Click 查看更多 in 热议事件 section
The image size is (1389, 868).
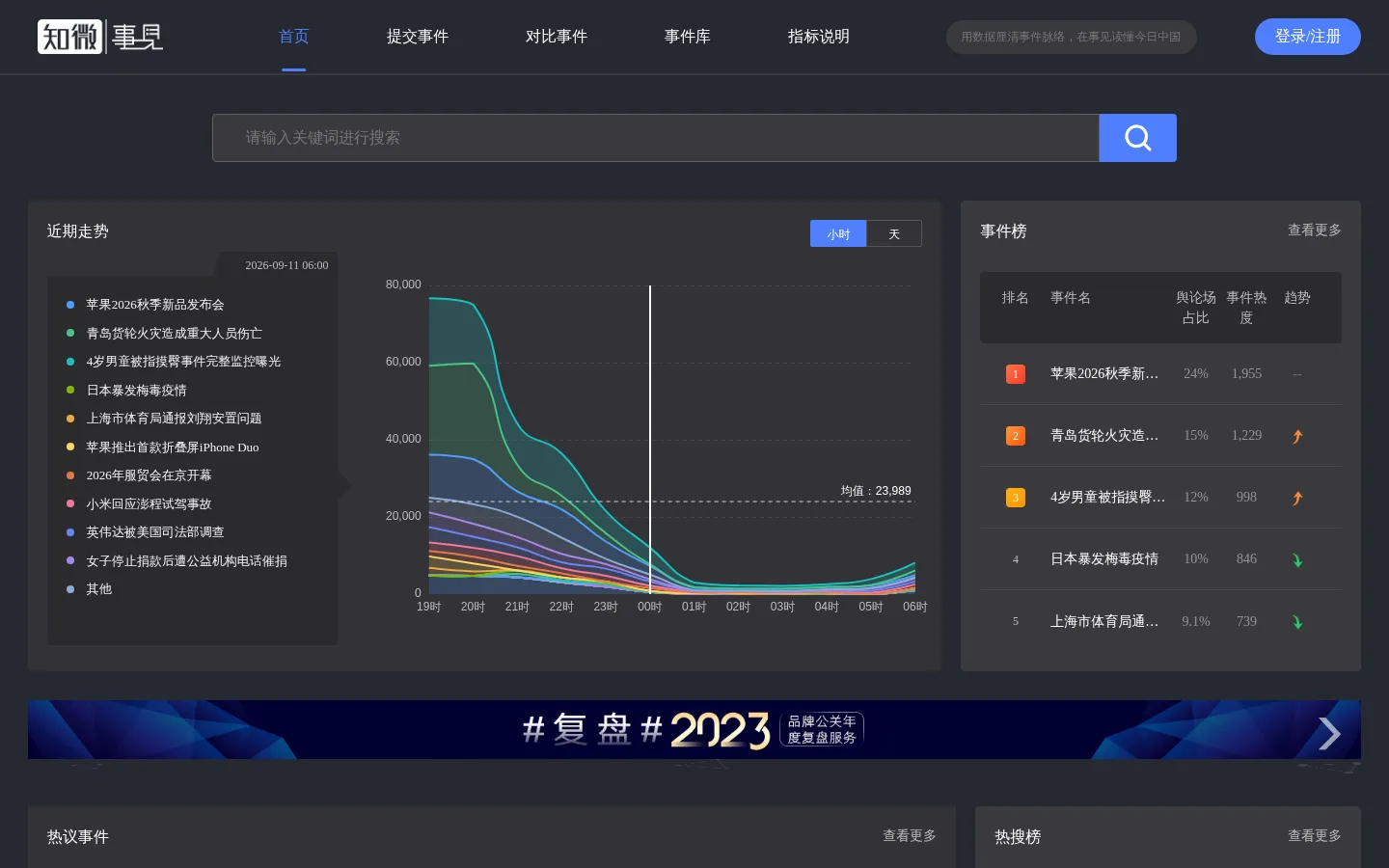[x=909, y=836]
